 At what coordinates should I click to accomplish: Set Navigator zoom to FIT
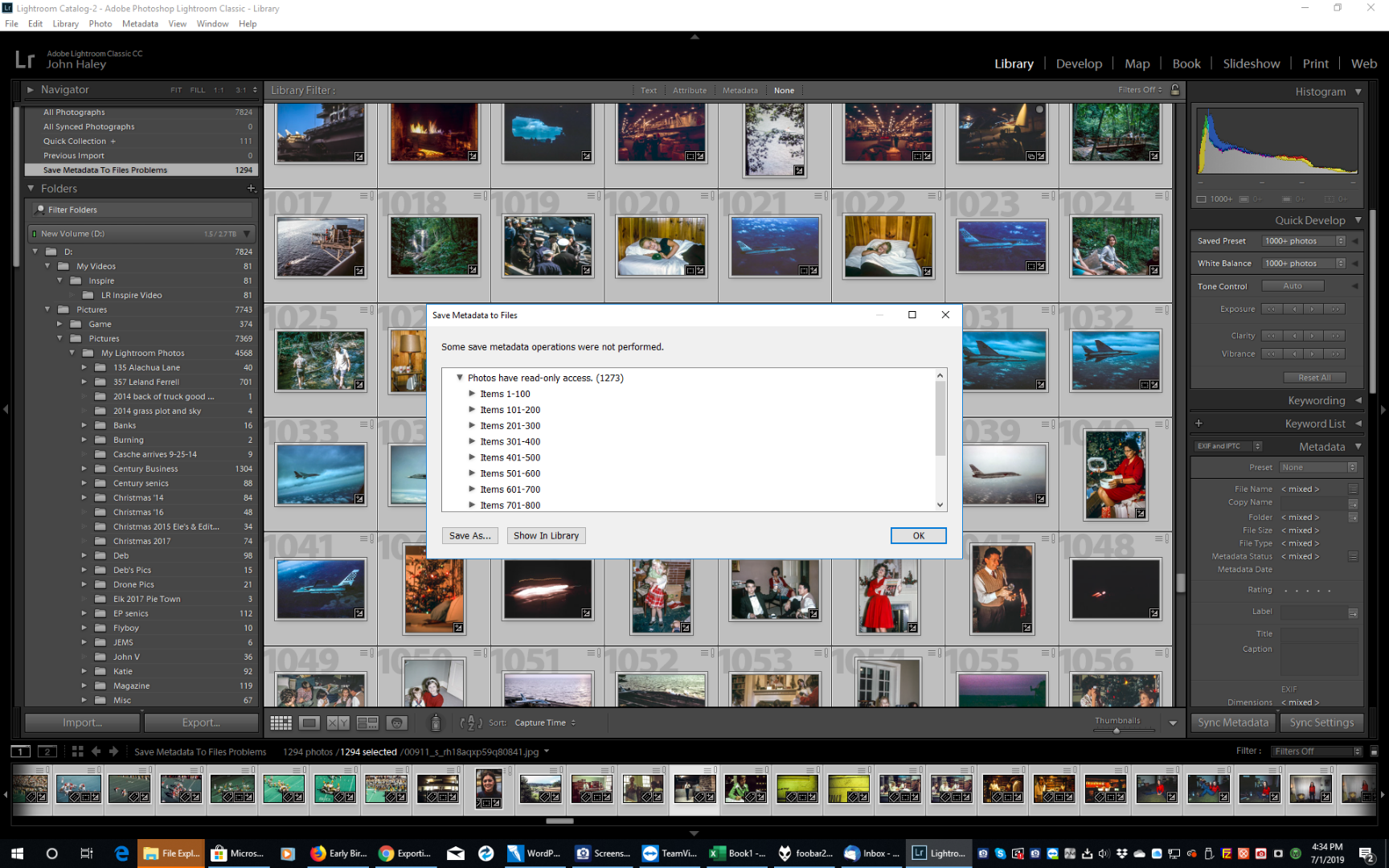coord(176,90)
